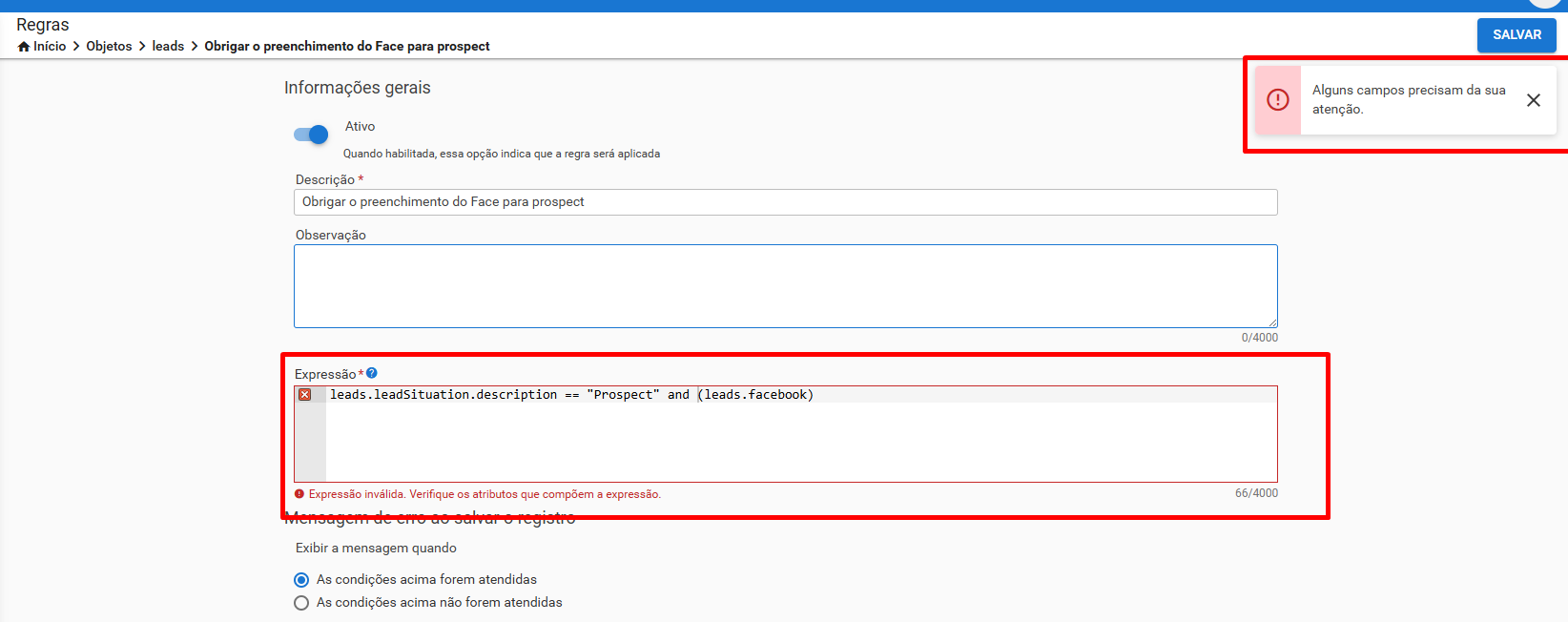Go to Início in breadcrumb
The width and height of the screenshot is (1568, 622).
tap(50, 46)
